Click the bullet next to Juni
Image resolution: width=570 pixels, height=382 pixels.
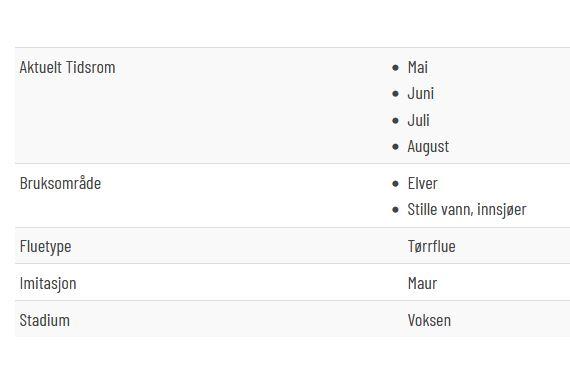(x=396, y=94)
